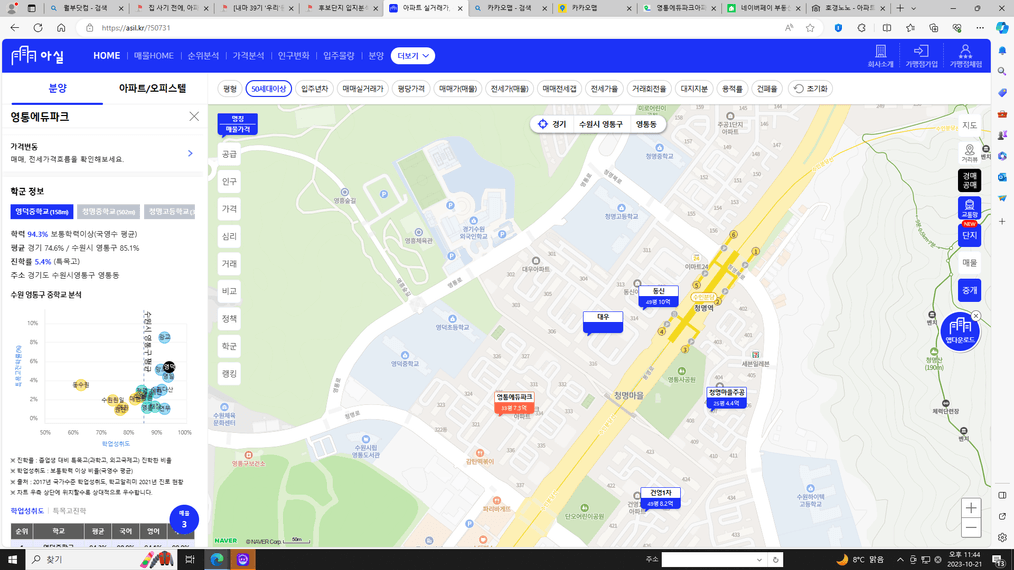Open Edge sidebar shopping tag icon
This screenshot has width=1014, height=570.
[x=1002, y=93]
